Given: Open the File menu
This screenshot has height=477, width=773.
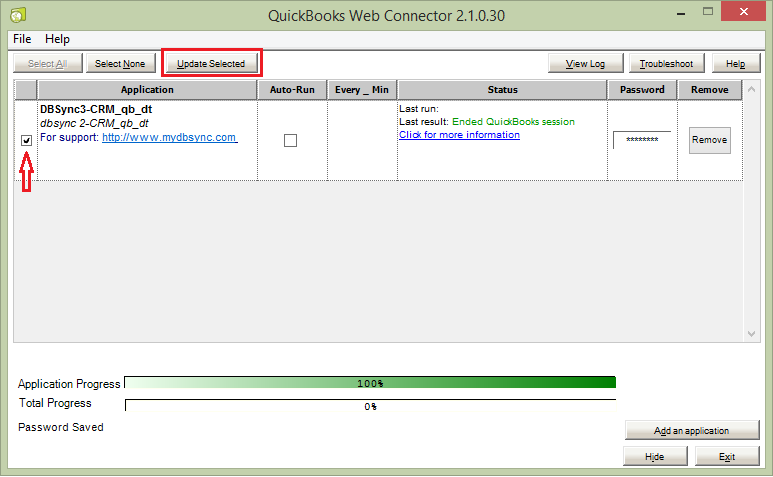Looking at the screenshot, I should tap(22, 39).
